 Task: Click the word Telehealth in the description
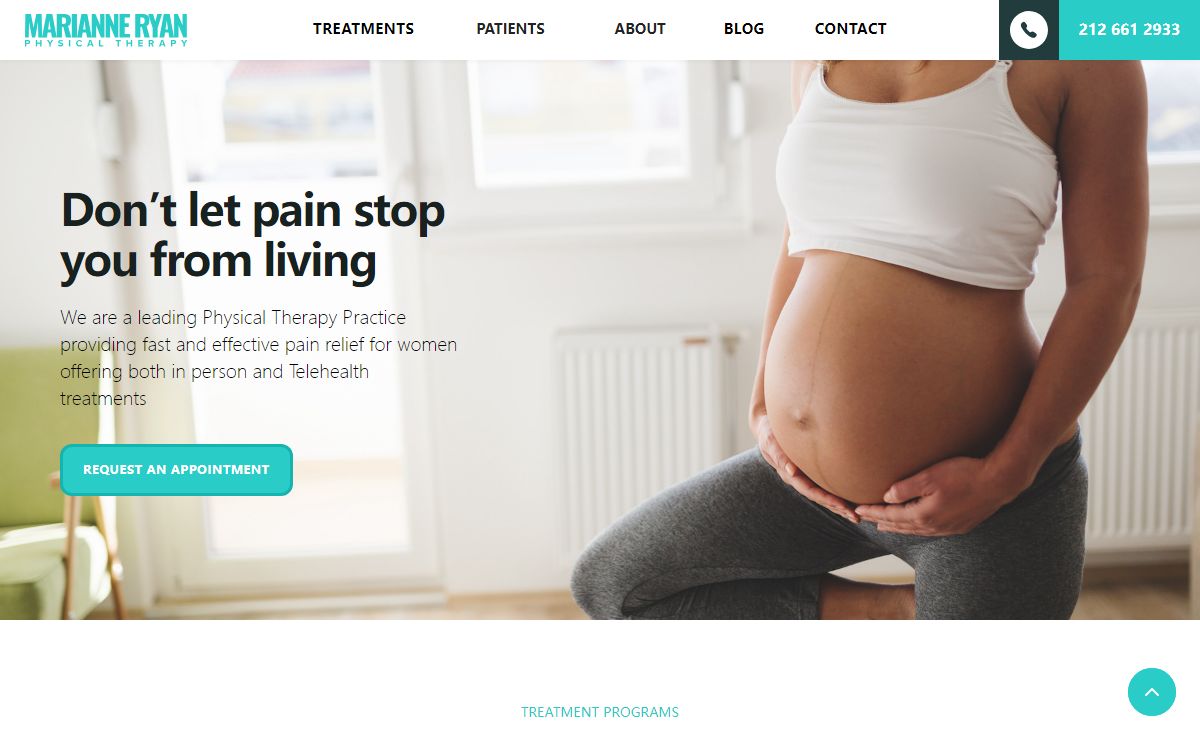coord(329,372)
